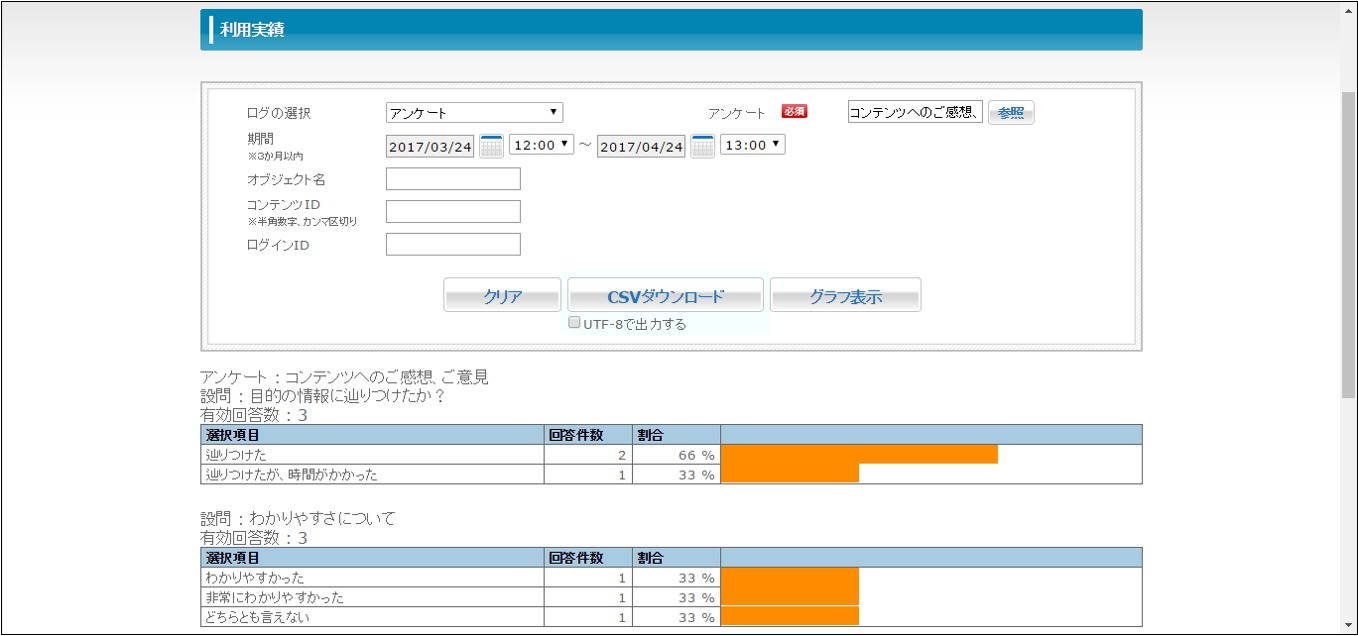The height and width of the screenshot is (636, 1358).
Task: Click the end date field 2017/04/24
Action: click(x=641, y=147)
